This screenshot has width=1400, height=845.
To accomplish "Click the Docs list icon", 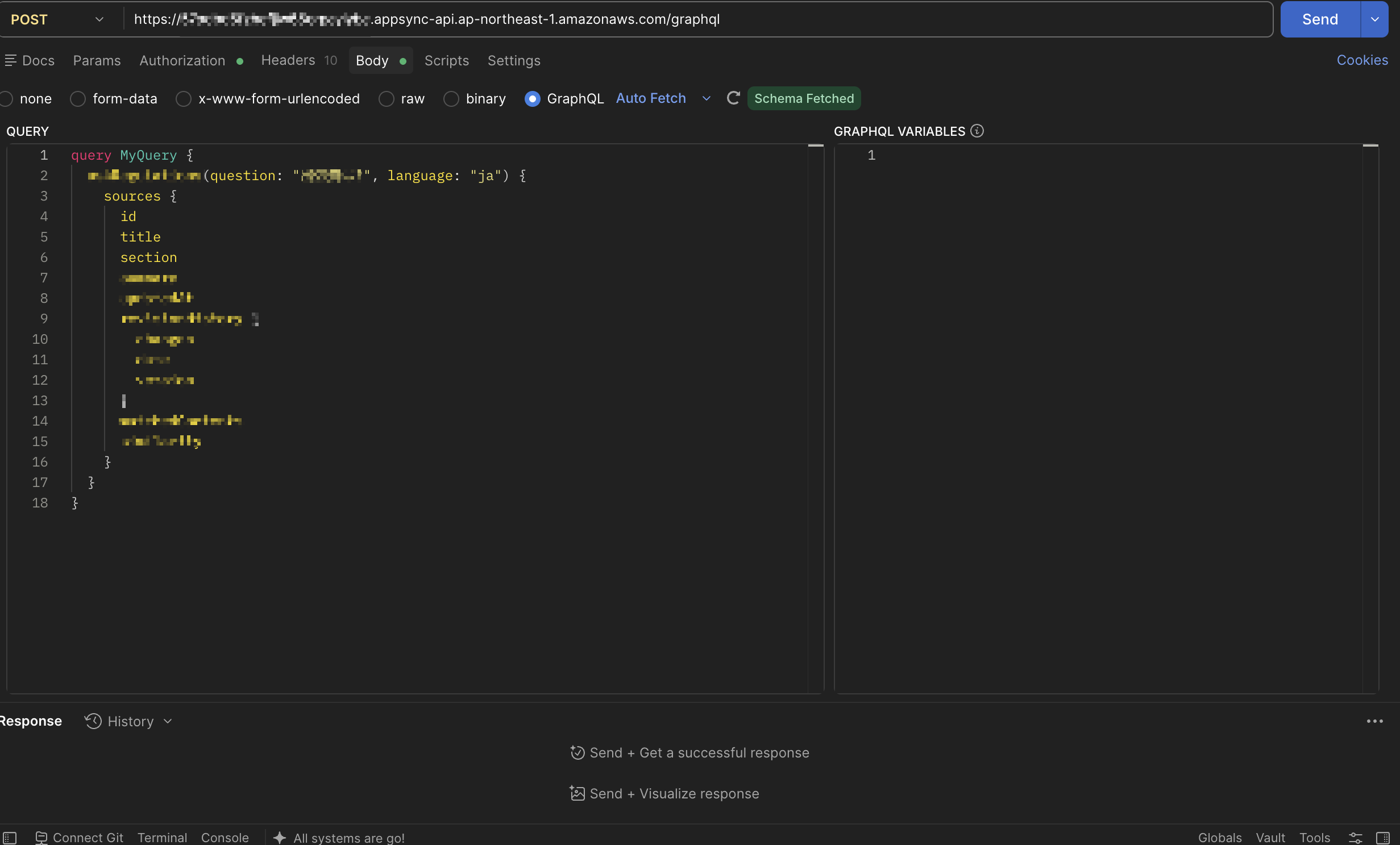I will click(10, 60).
